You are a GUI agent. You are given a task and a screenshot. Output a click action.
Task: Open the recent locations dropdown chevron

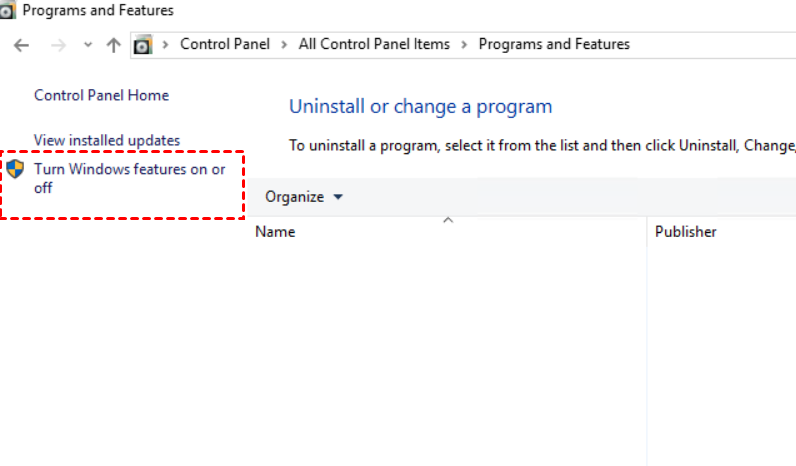pyautogui.click(x=88, y=45)
